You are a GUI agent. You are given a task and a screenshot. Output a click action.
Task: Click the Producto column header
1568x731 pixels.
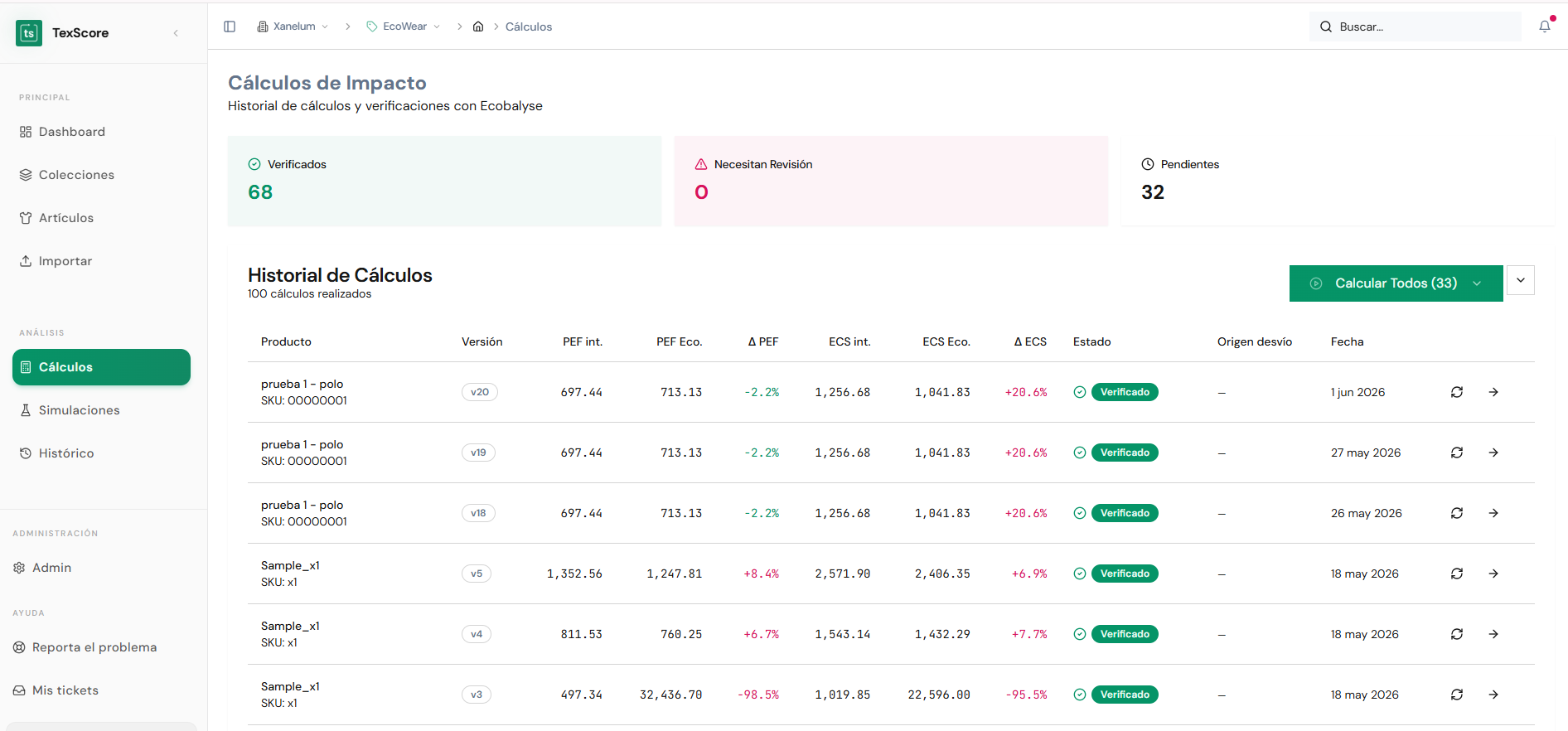286,341
